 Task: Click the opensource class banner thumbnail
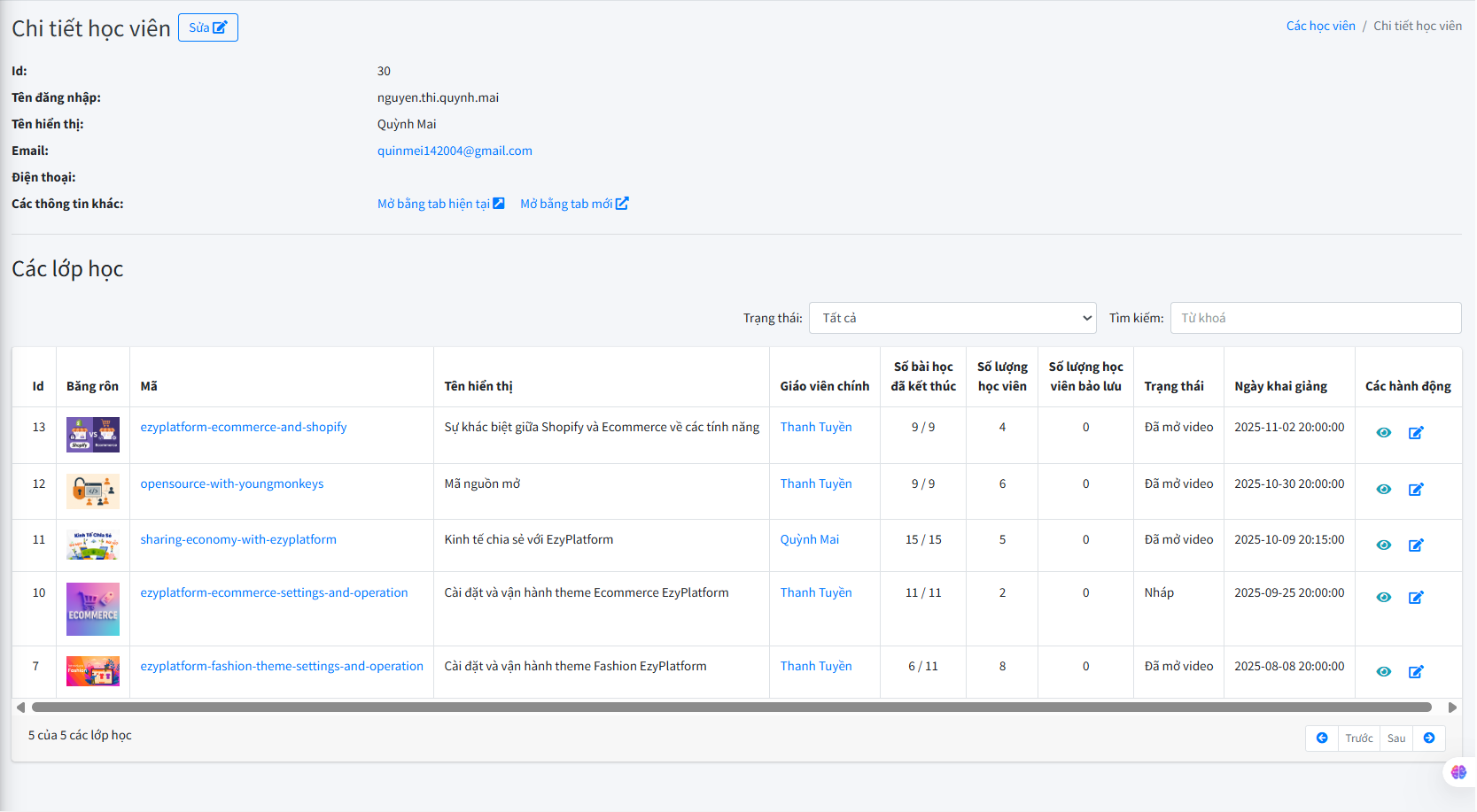tap(93, 491)
